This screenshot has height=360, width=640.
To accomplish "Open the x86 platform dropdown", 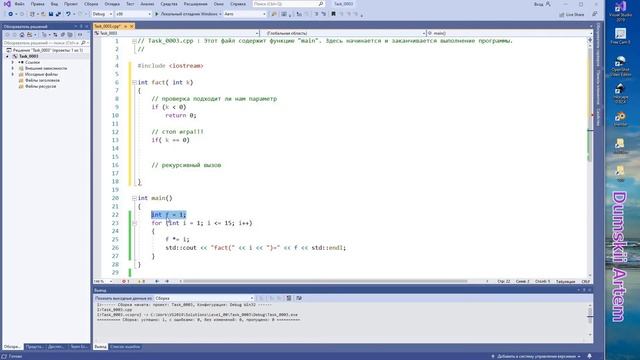I will tap(133, 14).
